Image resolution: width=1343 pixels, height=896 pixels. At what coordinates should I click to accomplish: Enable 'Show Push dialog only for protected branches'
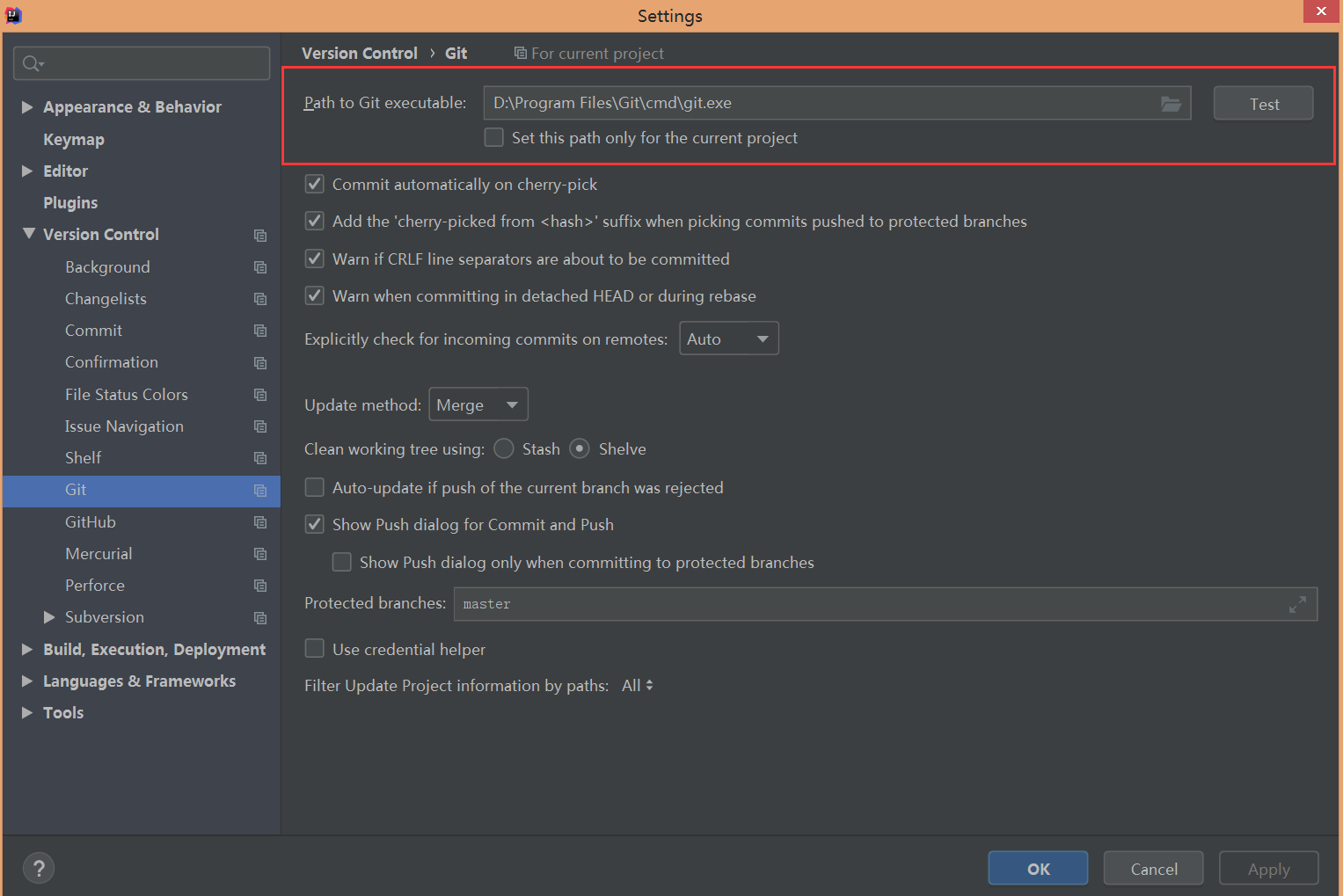coord(341,562)
